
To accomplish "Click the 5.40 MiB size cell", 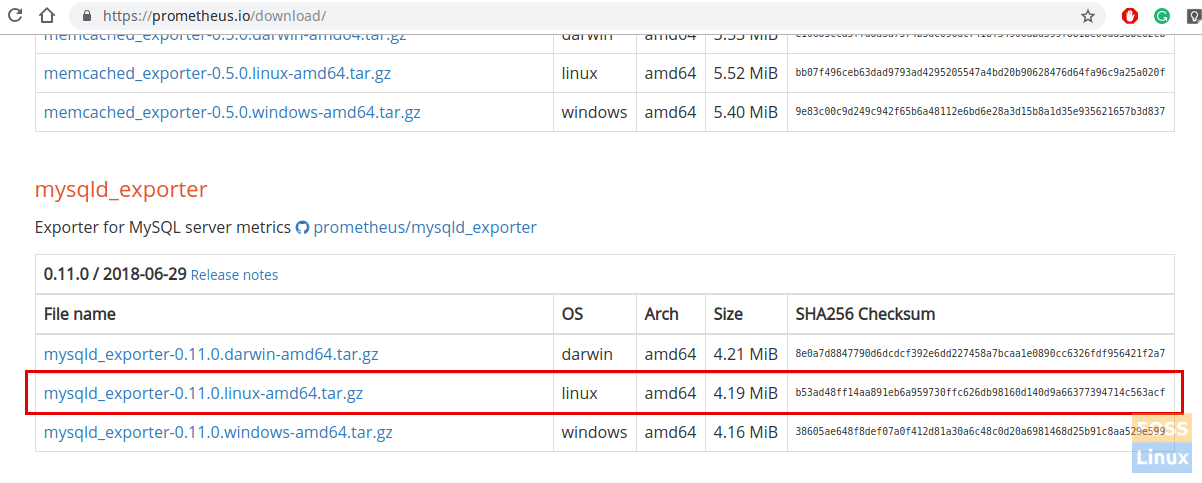I will click(746, 112).
